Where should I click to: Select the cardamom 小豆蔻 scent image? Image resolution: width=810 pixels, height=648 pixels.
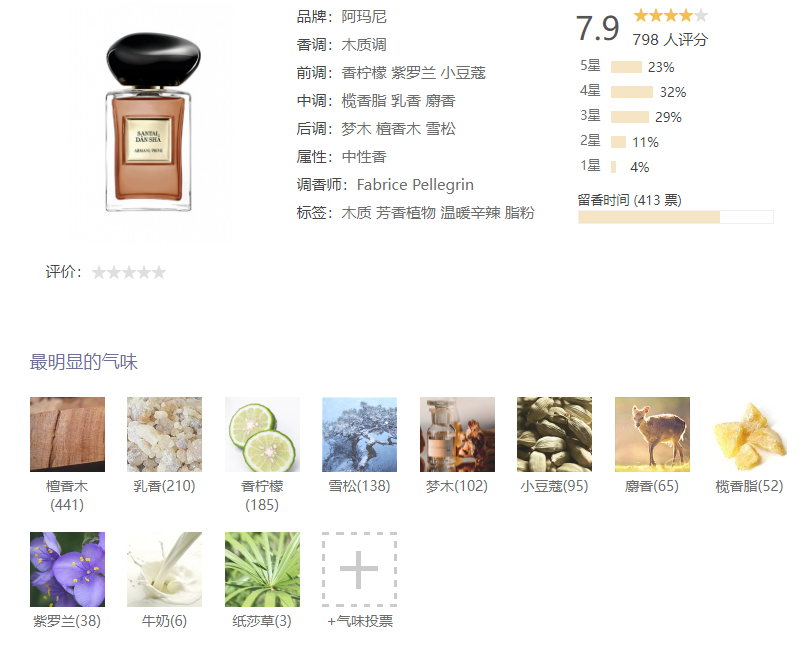554,434
